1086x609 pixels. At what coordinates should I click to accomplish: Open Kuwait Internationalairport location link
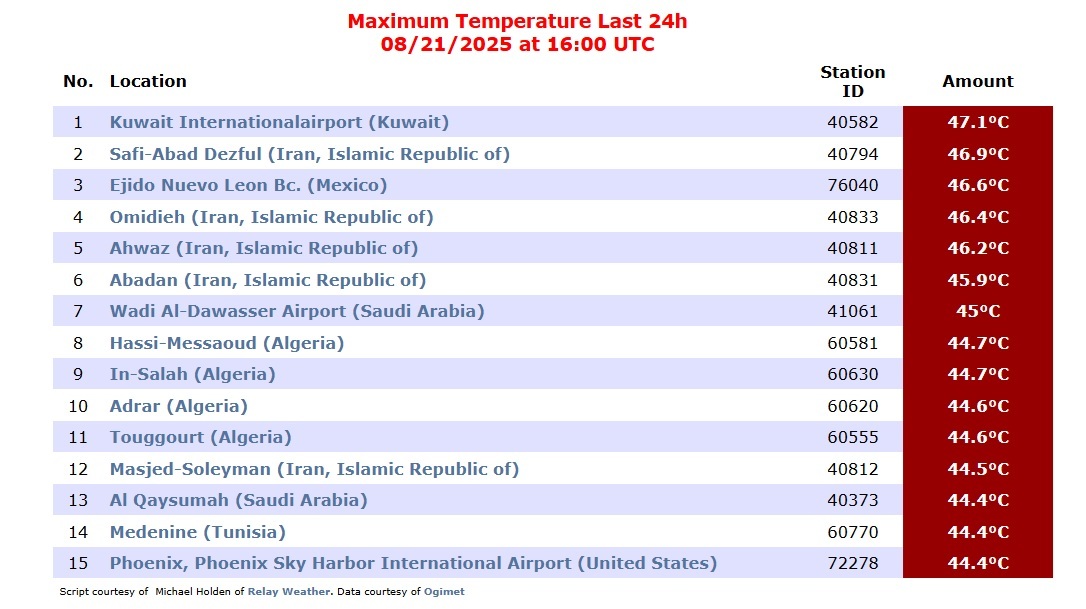[x=279, y=123]
